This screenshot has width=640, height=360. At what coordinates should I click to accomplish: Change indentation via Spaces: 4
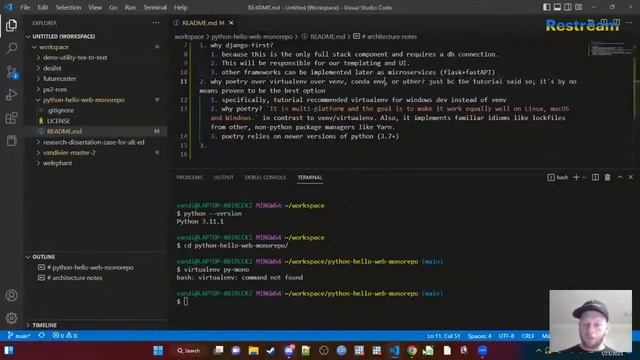[x=479, y=336]
